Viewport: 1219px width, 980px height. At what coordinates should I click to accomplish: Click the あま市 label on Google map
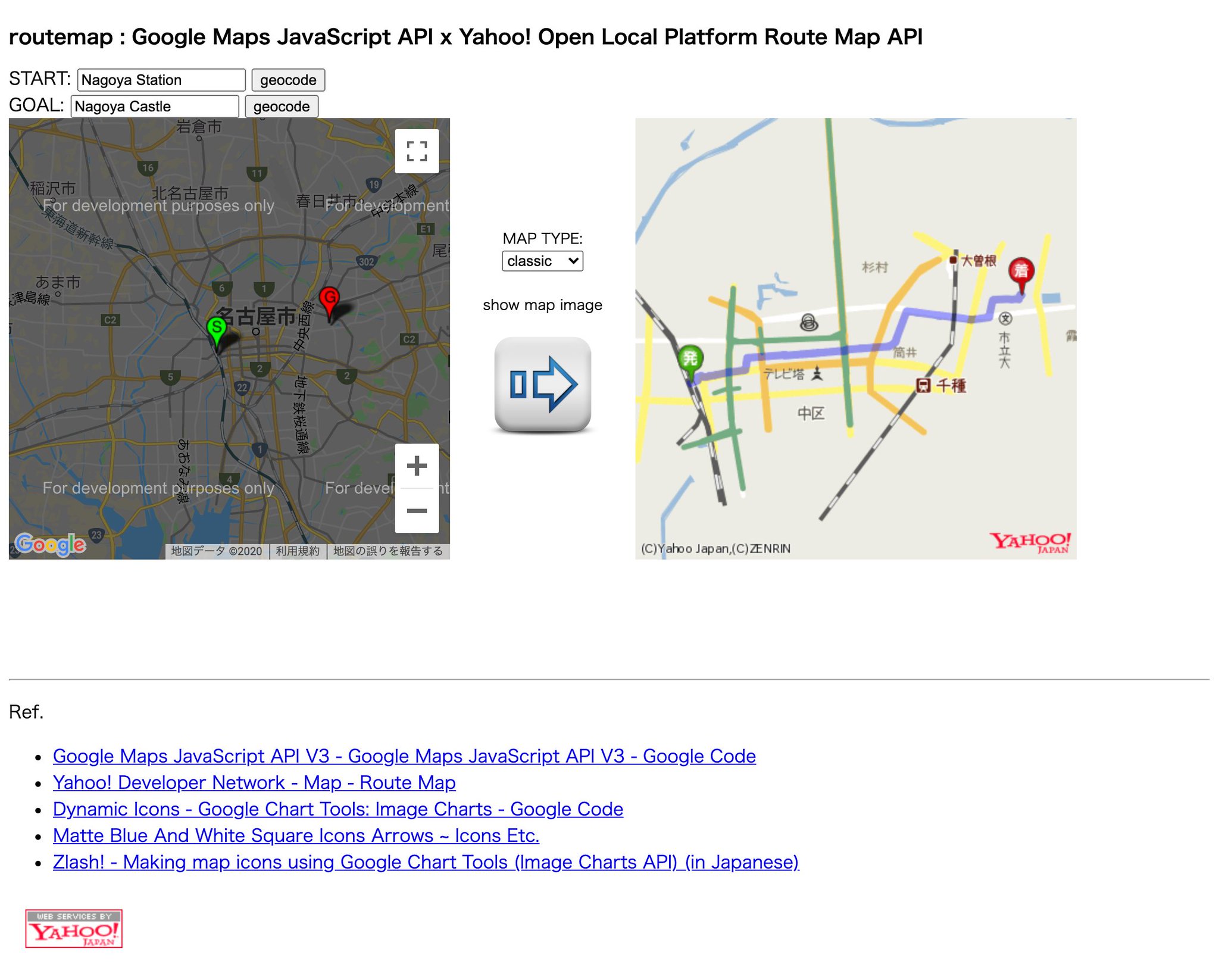58,282
